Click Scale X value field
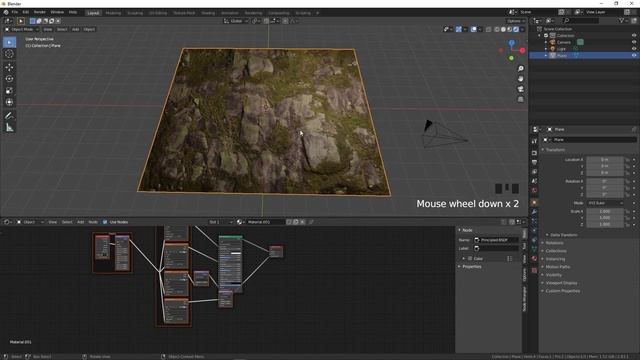640x360 pixels. (x=605, y=211)
